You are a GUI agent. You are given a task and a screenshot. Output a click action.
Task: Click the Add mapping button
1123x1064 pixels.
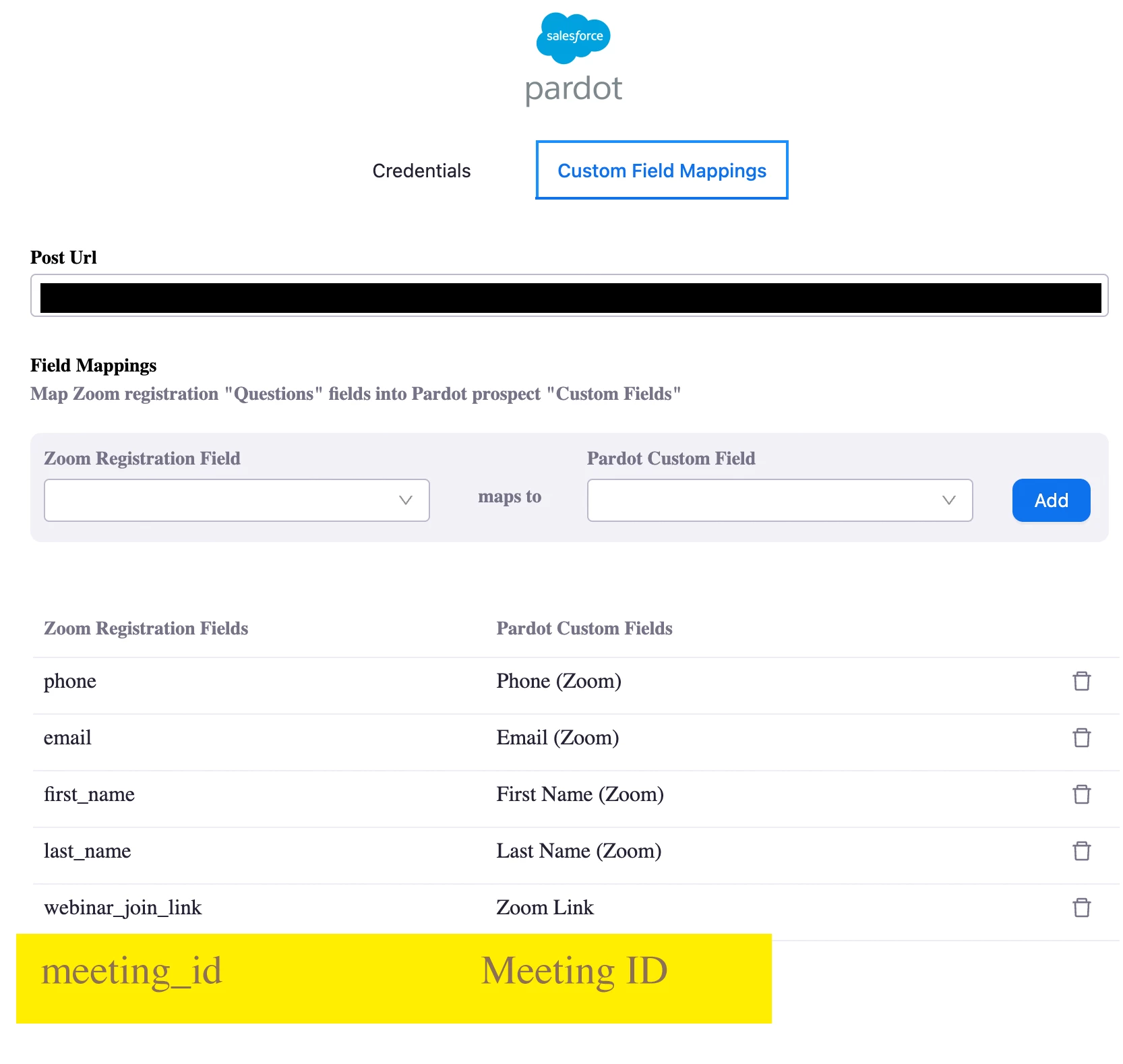click(1051, 500)
